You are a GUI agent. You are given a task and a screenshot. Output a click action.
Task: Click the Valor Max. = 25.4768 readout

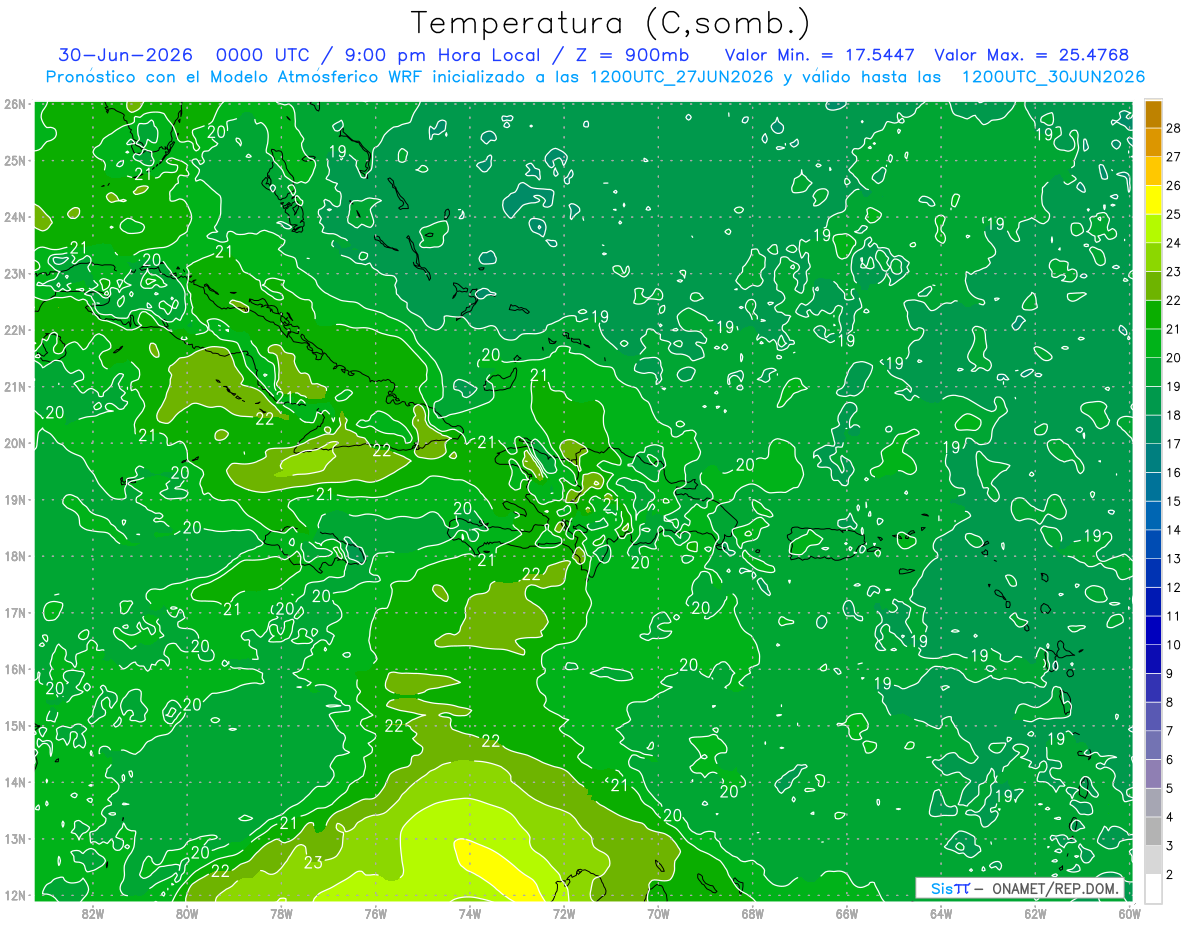point(1032,55)
